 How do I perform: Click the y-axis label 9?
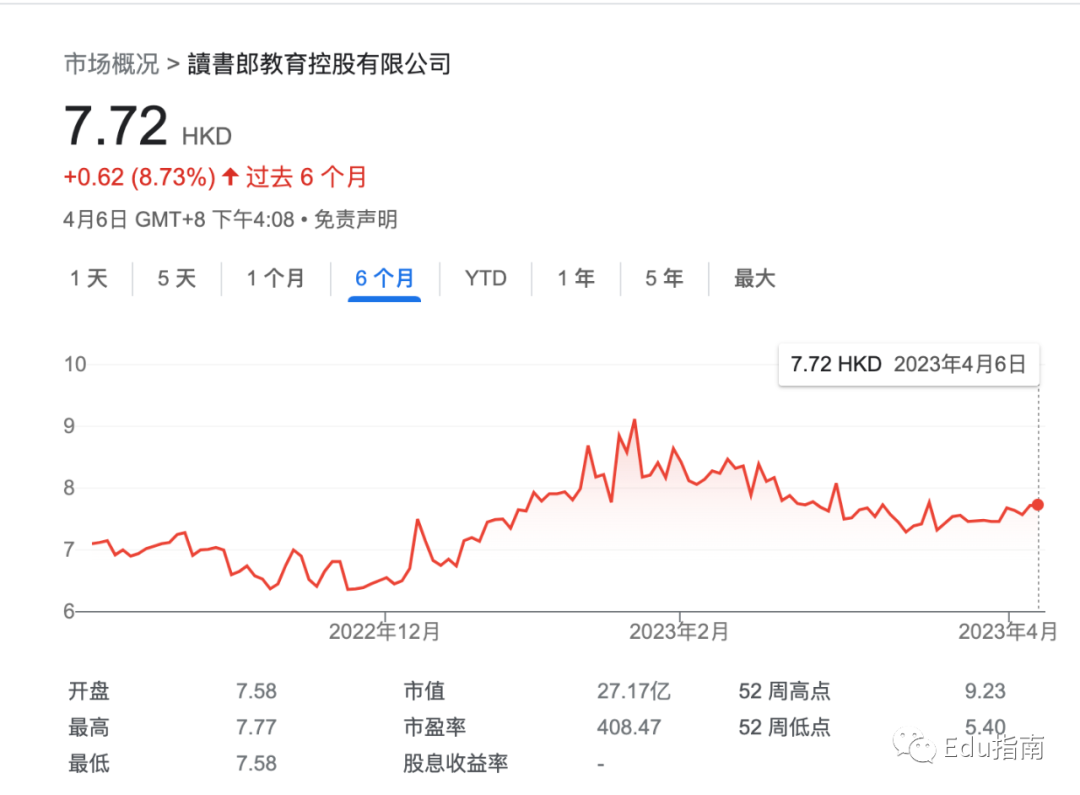click(x=69, y=426)
